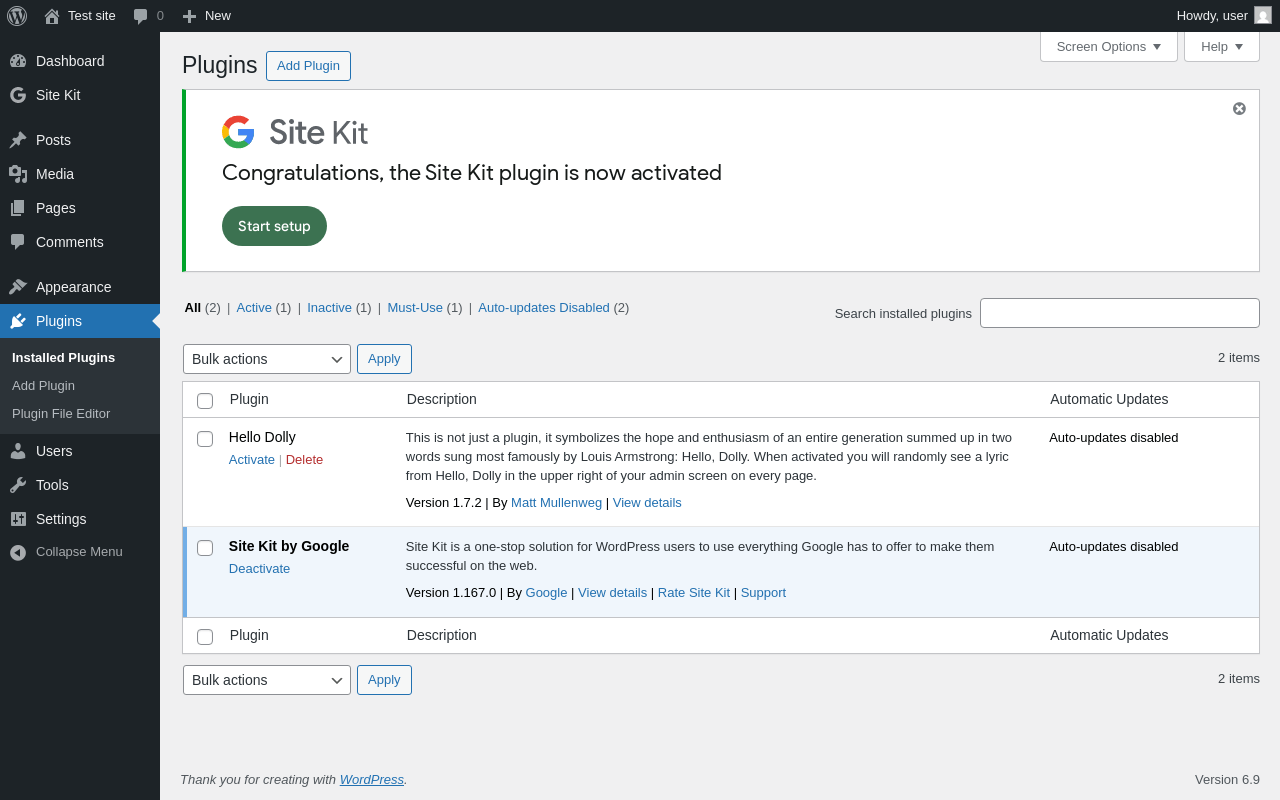This screenshot has height=800, width=1280.
Task: Focus the Search installed plugins field
Action: coord(1119,313)
